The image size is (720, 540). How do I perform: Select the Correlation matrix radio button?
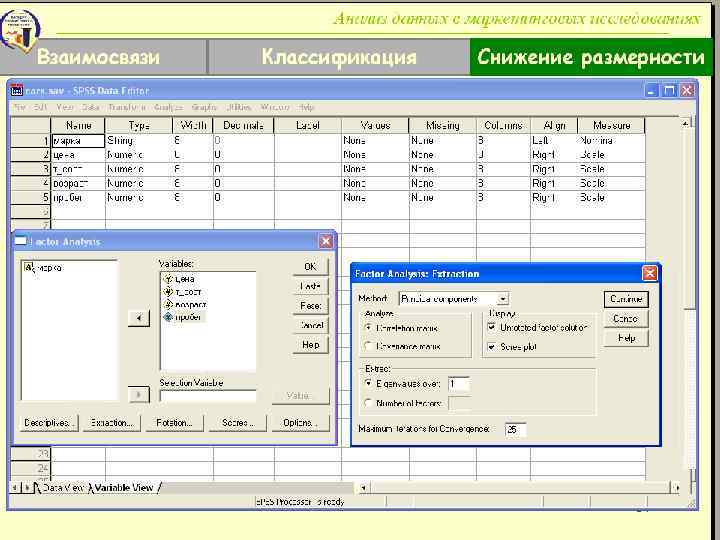point(369,326)
